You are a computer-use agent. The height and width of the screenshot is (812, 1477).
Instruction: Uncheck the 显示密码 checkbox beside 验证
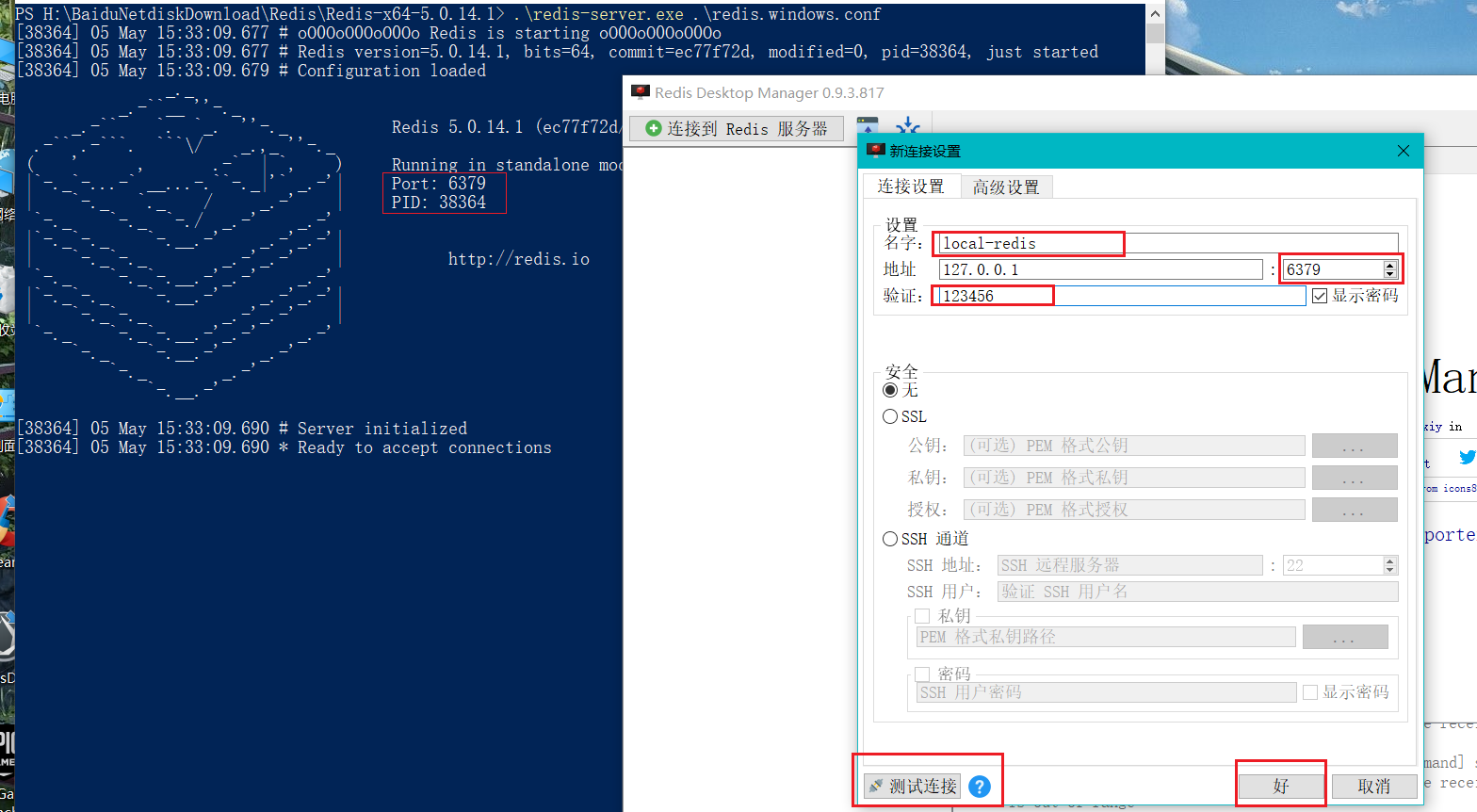pyautogui.click(x=1320, y=296)
